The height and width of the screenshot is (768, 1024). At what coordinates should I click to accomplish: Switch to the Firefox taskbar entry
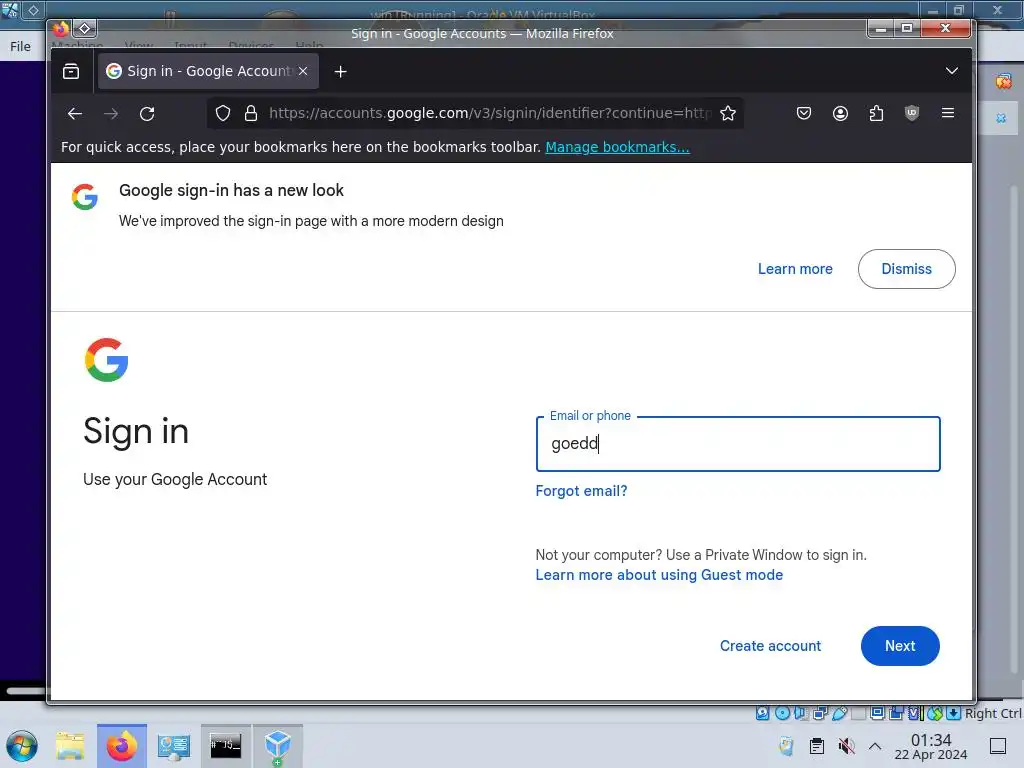[122, 746]
